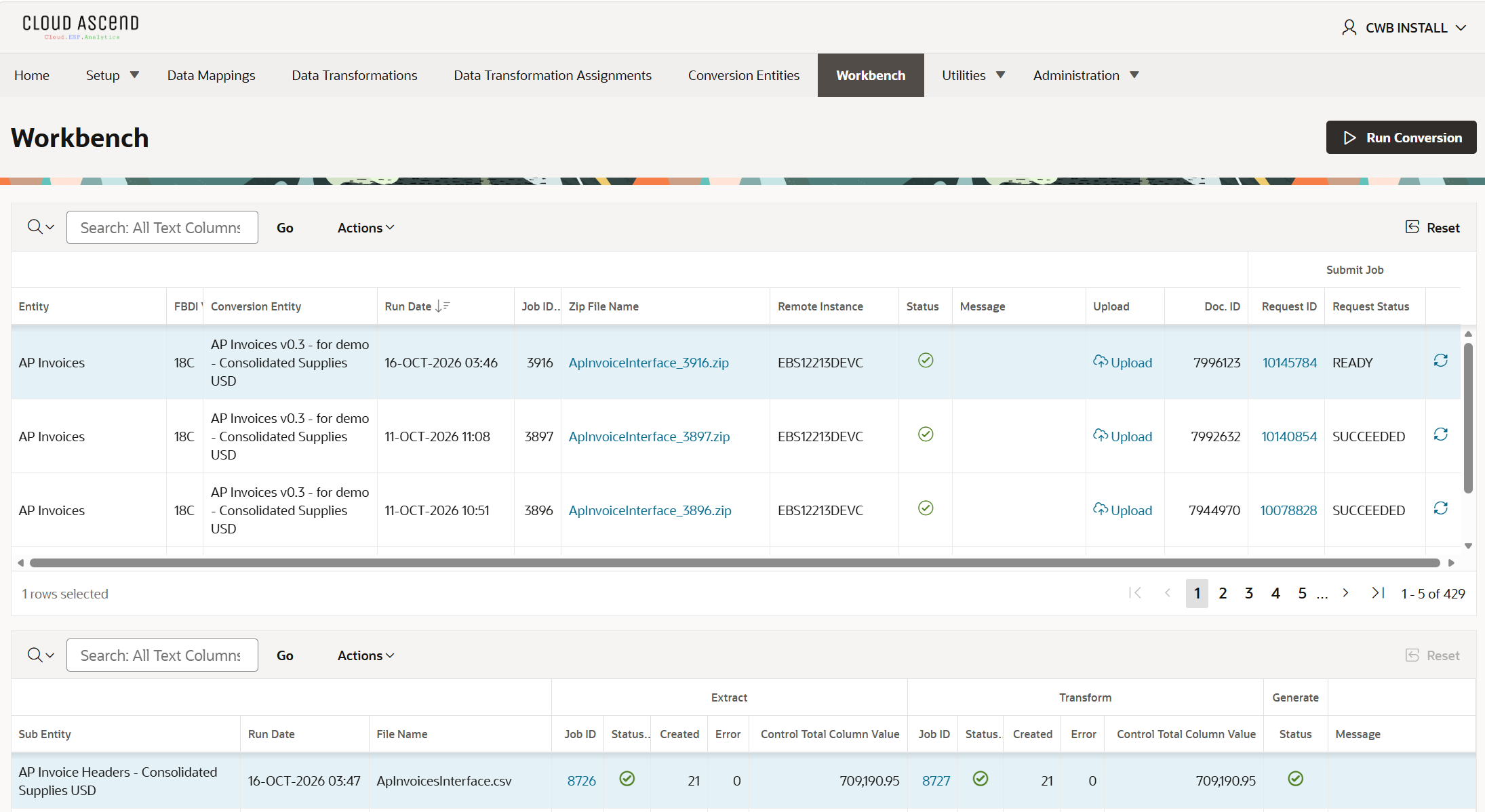Refresh request status for job 3897

(1440, 434)
